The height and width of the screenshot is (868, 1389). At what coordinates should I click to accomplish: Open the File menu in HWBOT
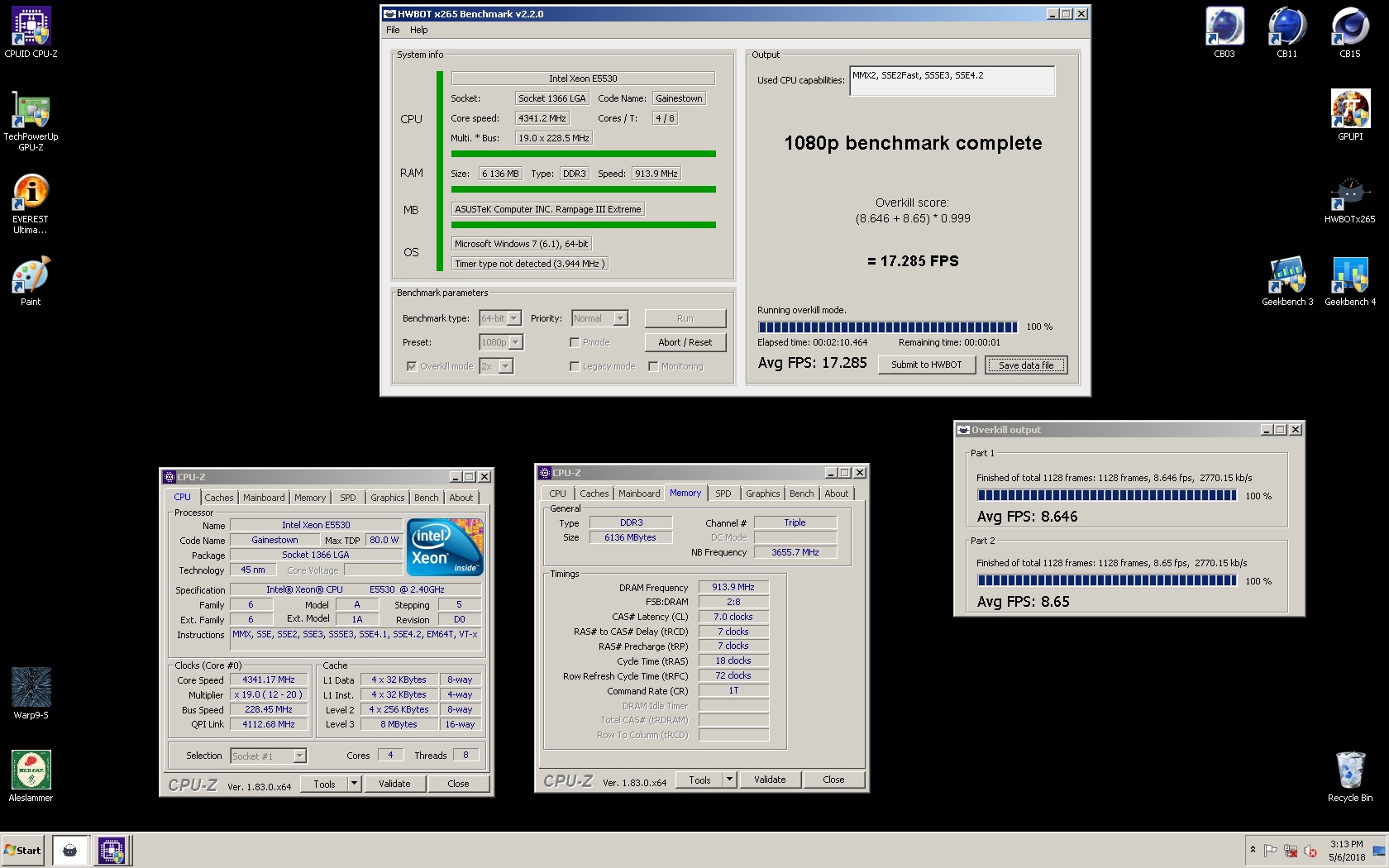point(393,30)
